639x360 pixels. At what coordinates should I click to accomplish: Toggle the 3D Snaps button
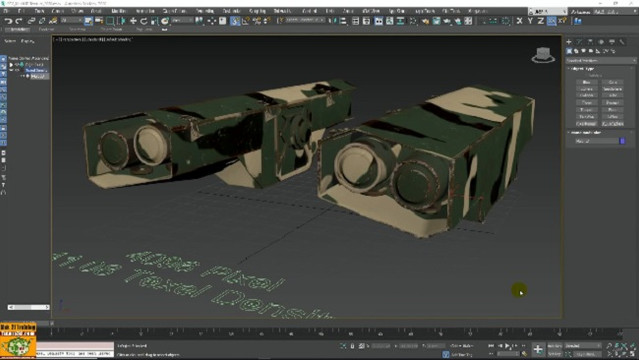[235, 21]
